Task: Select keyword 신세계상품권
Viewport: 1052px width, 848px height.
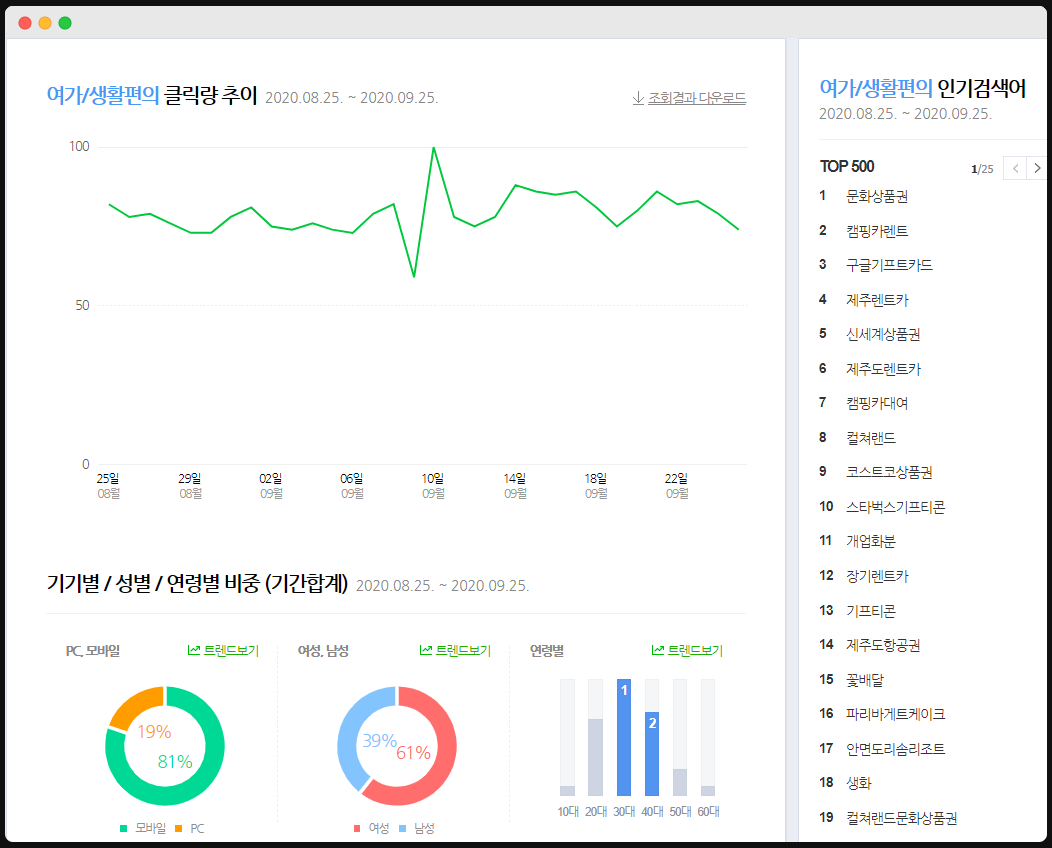Action: 883,334
